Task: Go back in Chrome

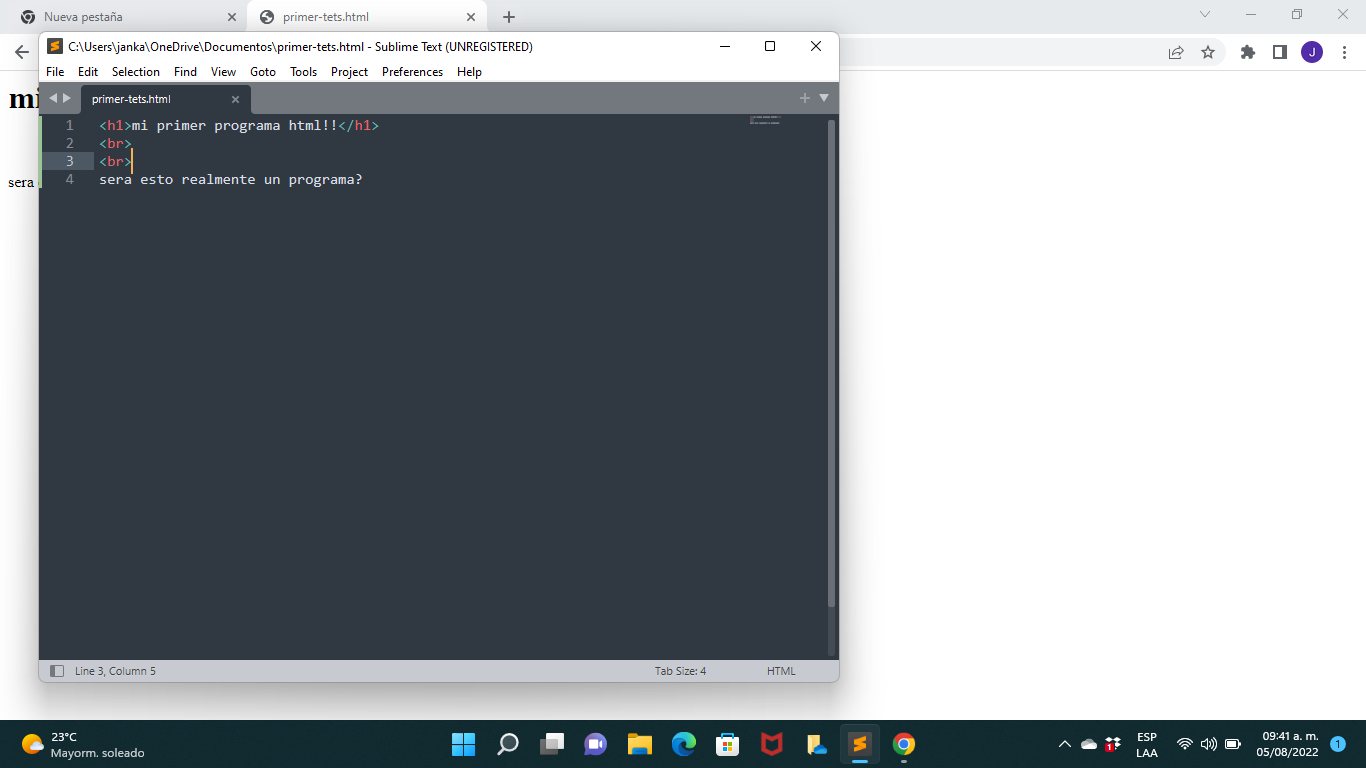Action: [x=21, y=52]
